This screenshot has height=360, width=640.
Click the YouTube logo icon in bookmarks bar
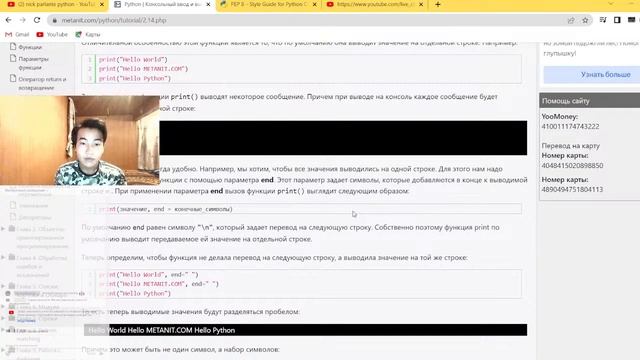[40, 34]
